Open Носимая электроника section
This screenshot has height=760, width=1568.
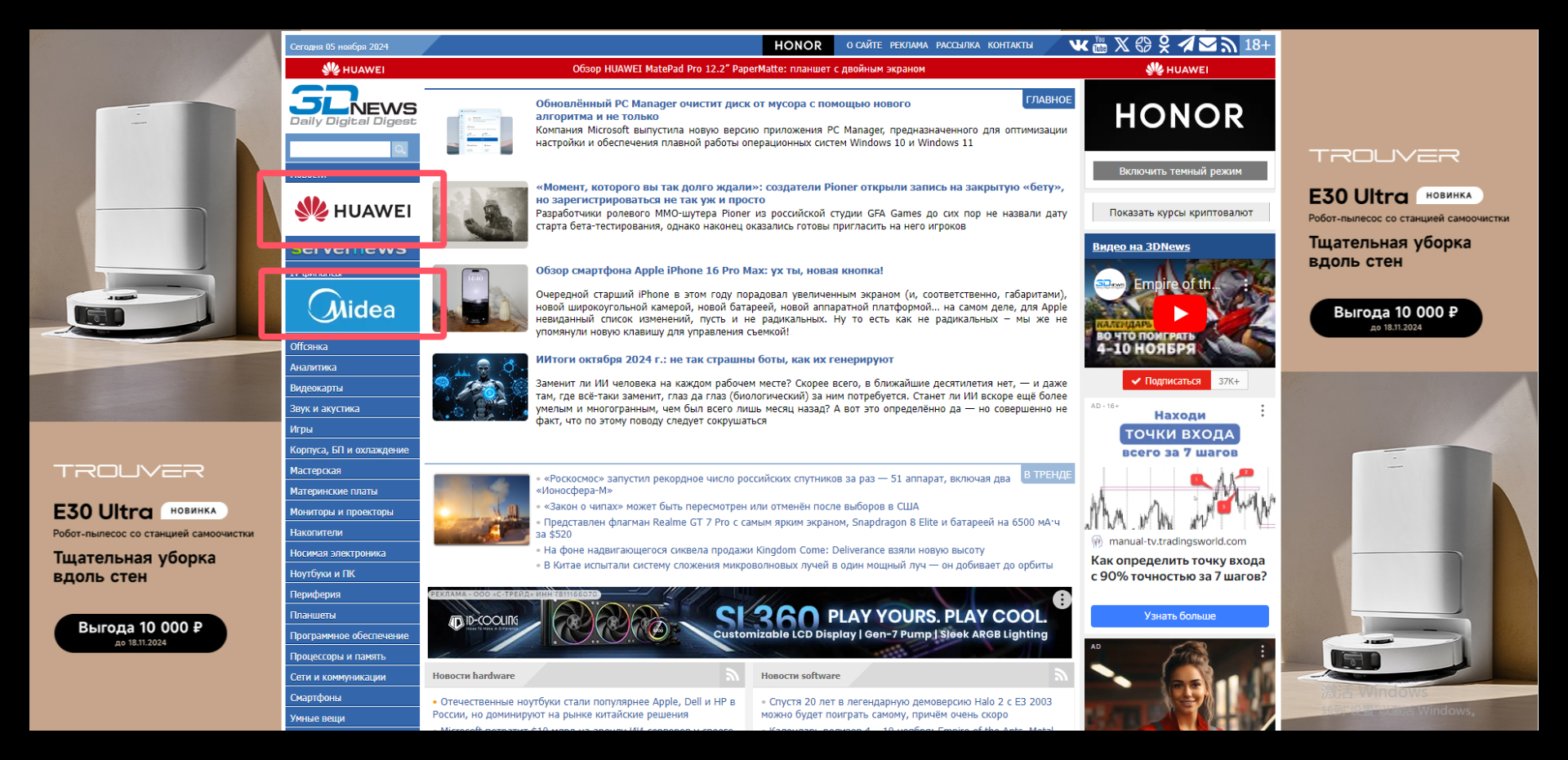[x=353, y=553]
